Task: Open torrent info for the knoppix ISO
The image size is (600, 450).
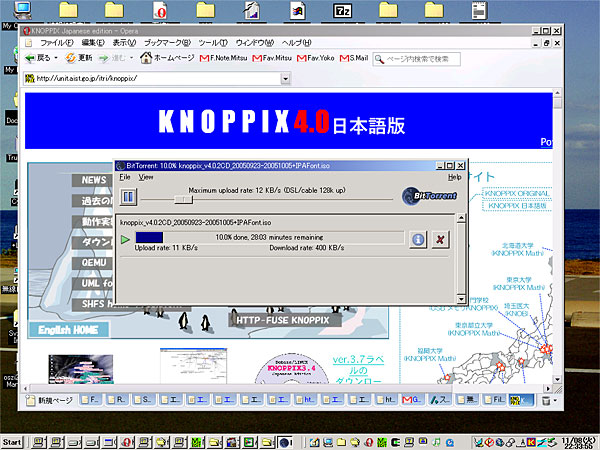Action: tap(419, 239)
